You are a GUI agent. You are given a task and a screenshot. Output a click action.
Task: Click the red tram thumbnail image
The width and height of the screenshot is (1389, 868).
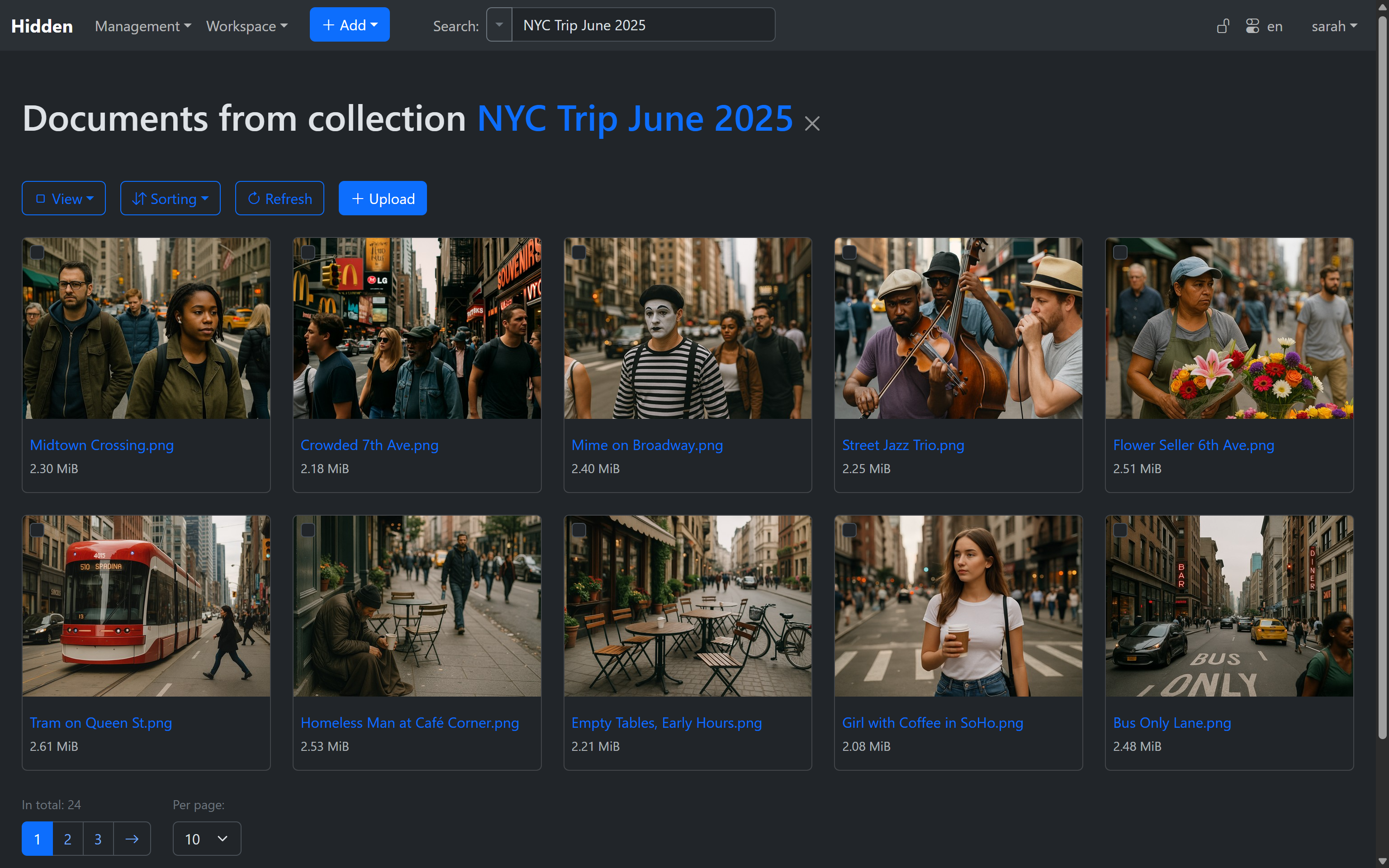(147, 606)
